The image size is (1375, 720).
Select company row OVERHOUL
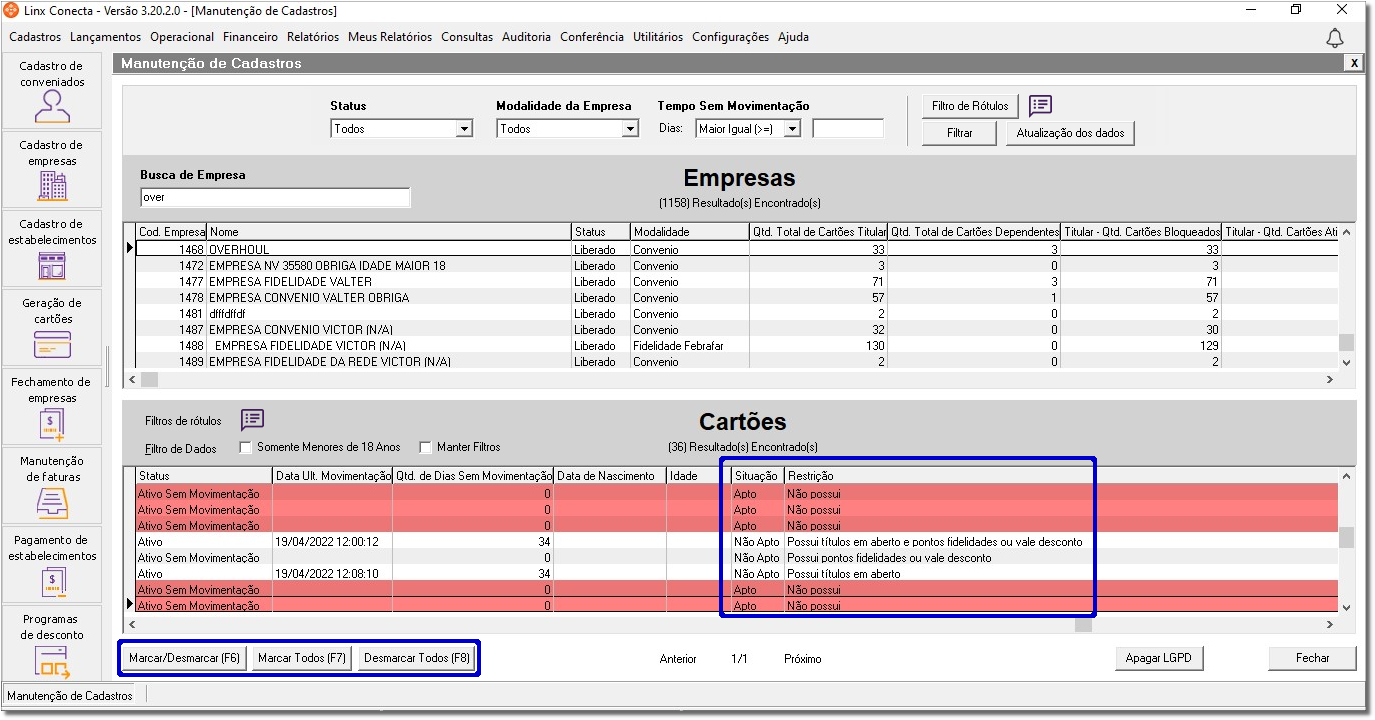pos(737,250)
